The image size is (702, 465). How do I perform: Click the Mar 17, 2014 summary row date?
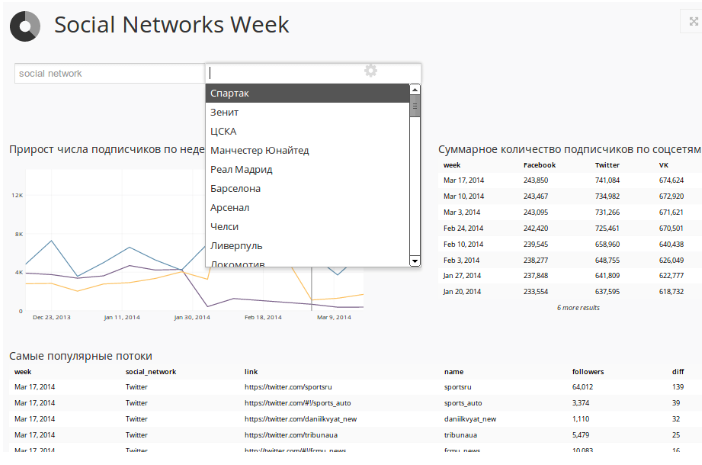point(463,180)
